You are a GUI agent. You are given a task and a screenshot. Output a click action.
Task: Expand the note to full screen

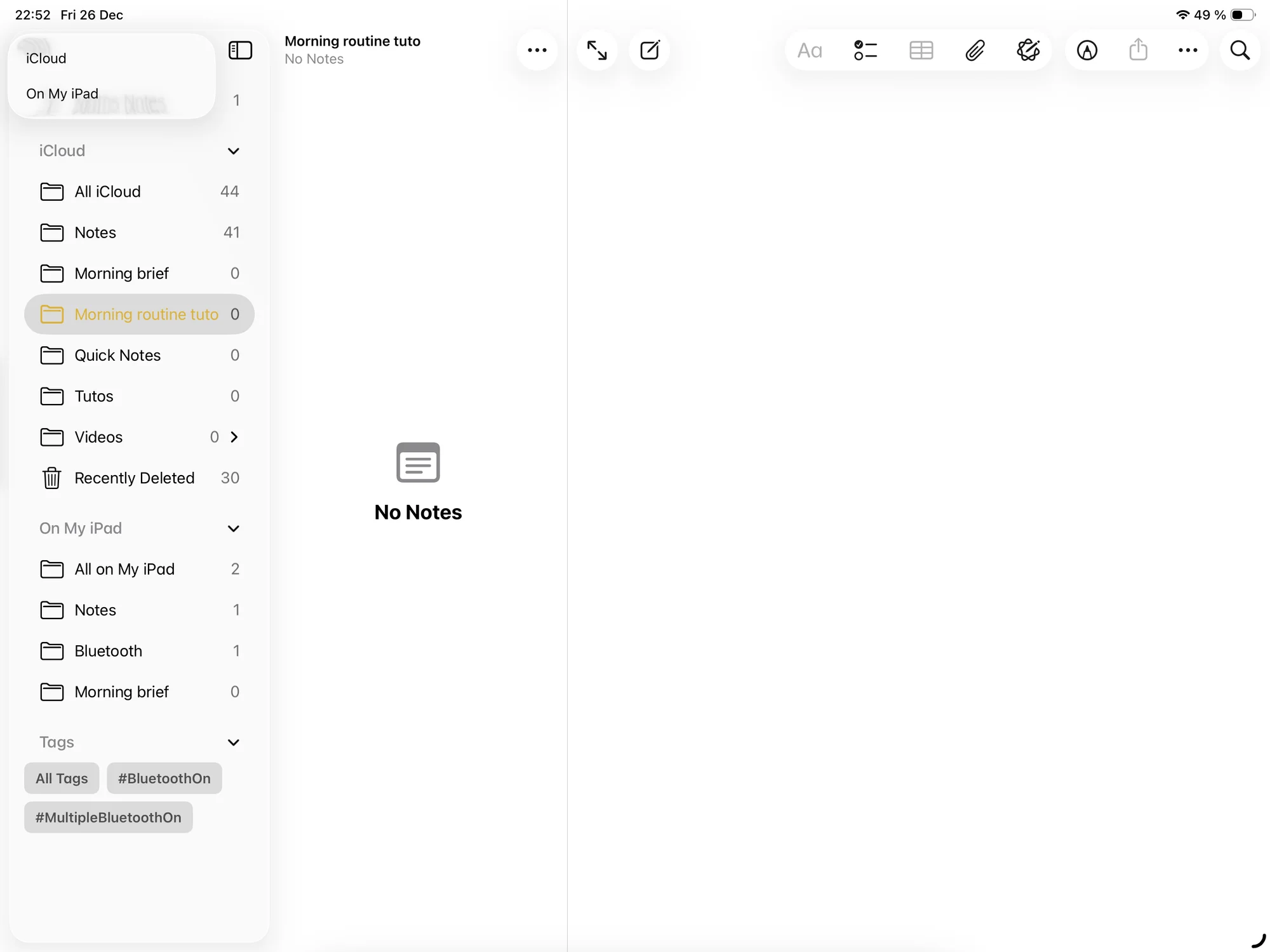tap(596, 50)
